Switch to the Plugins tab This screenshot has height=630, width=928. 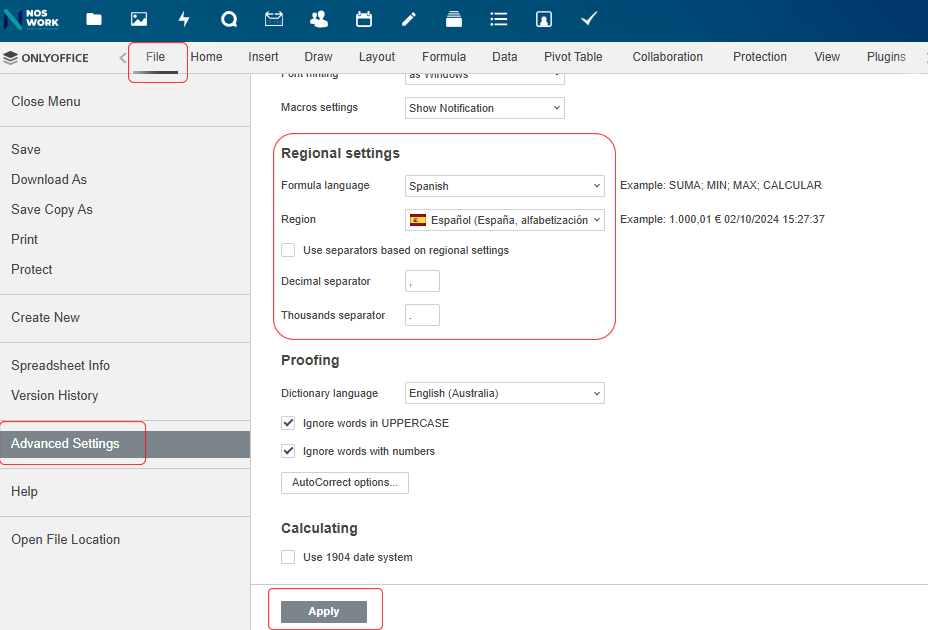(886, 57)
